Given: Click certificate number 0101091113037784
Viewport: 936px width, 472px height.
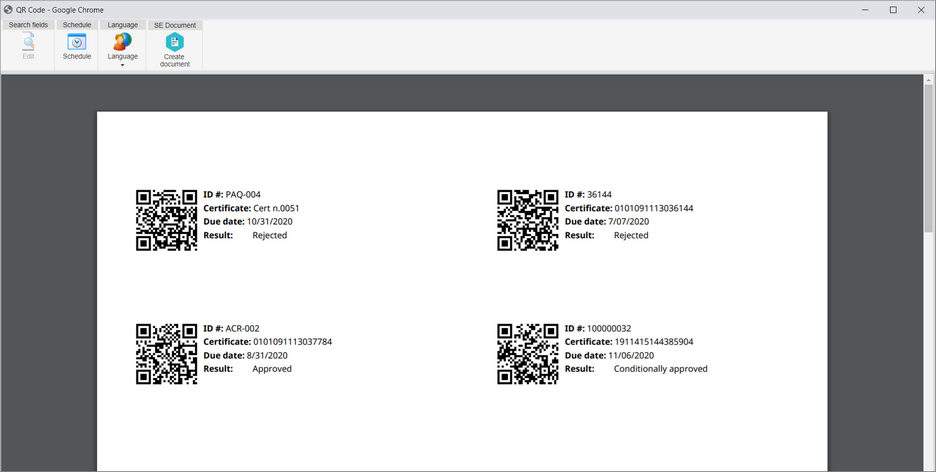Looking at the screenshot, I should tap(292, 342).
